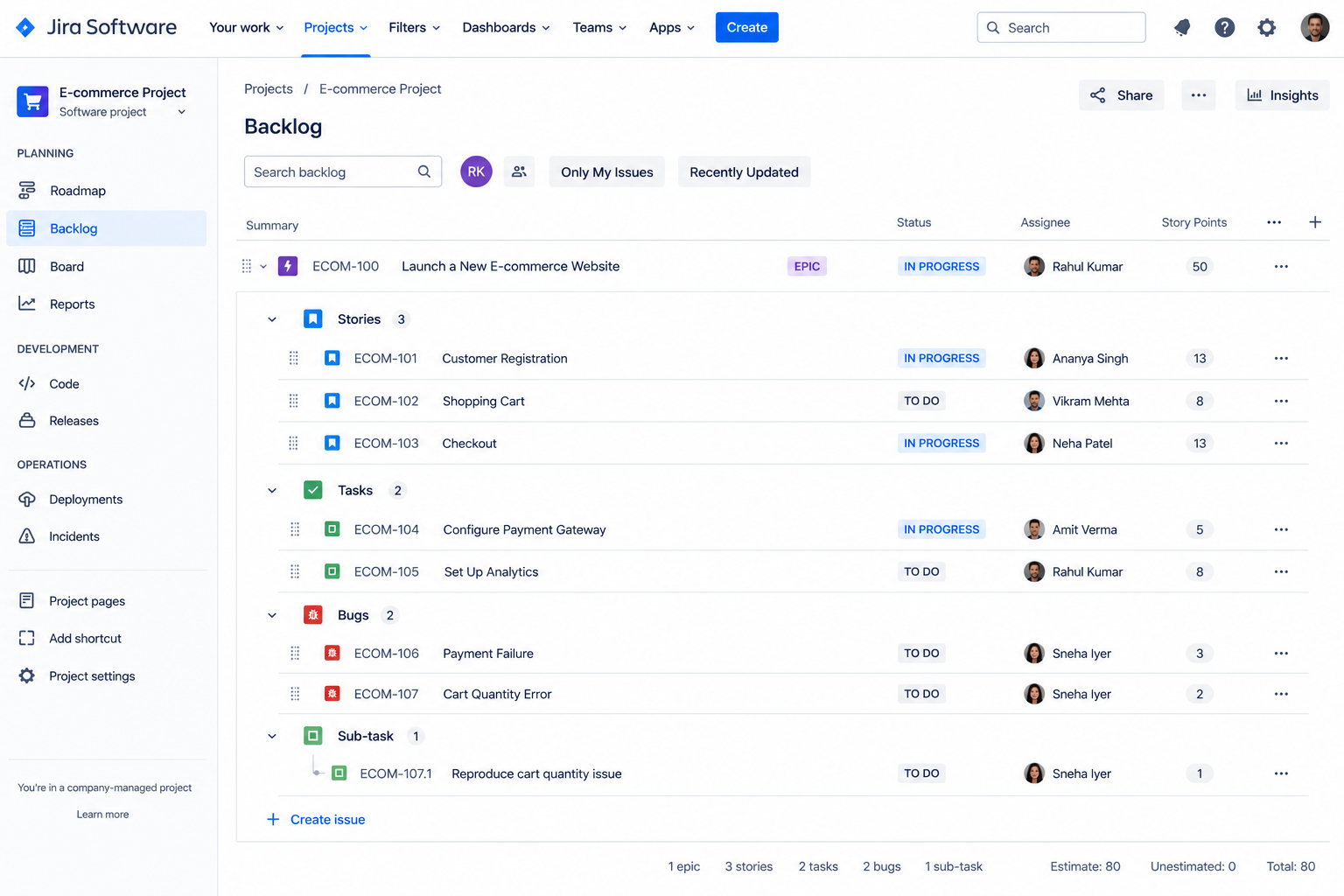Collapse the Bugs group
Viewport: 1344px width, 896px height.
(272, 615)
